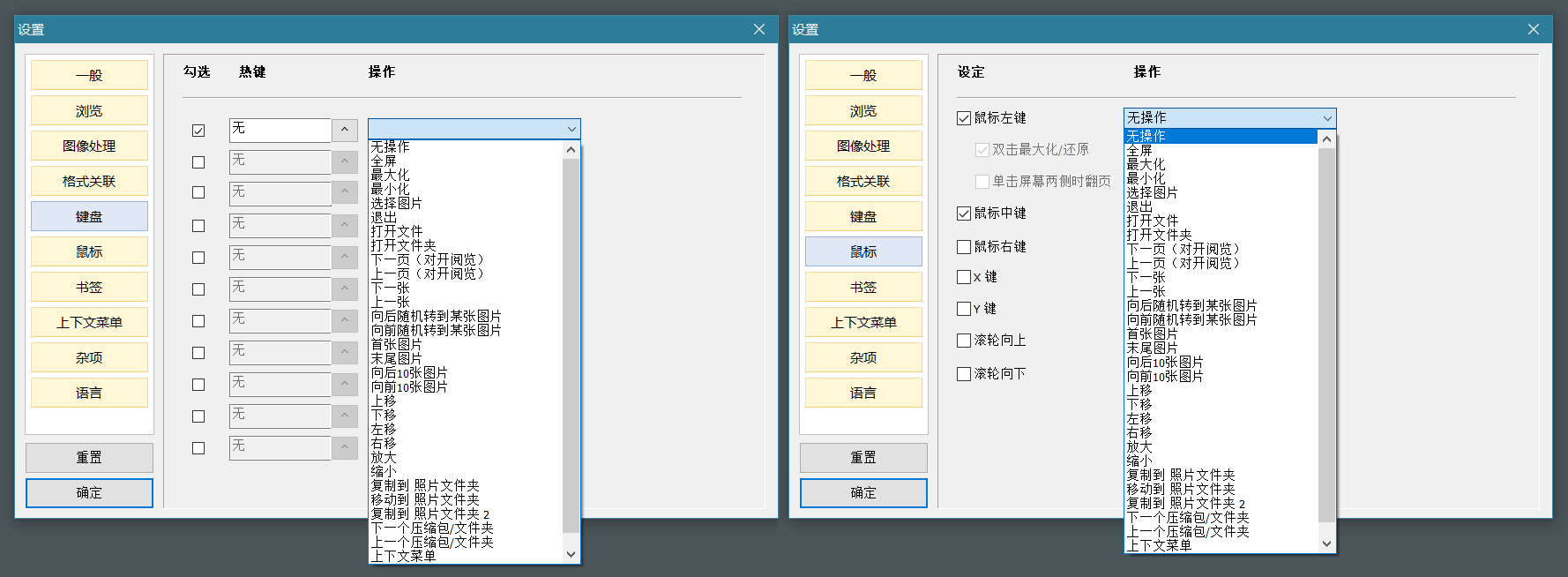The image size is (1568, 577).
Task: Close the keyboard settings window
Action: pos(758,29)
